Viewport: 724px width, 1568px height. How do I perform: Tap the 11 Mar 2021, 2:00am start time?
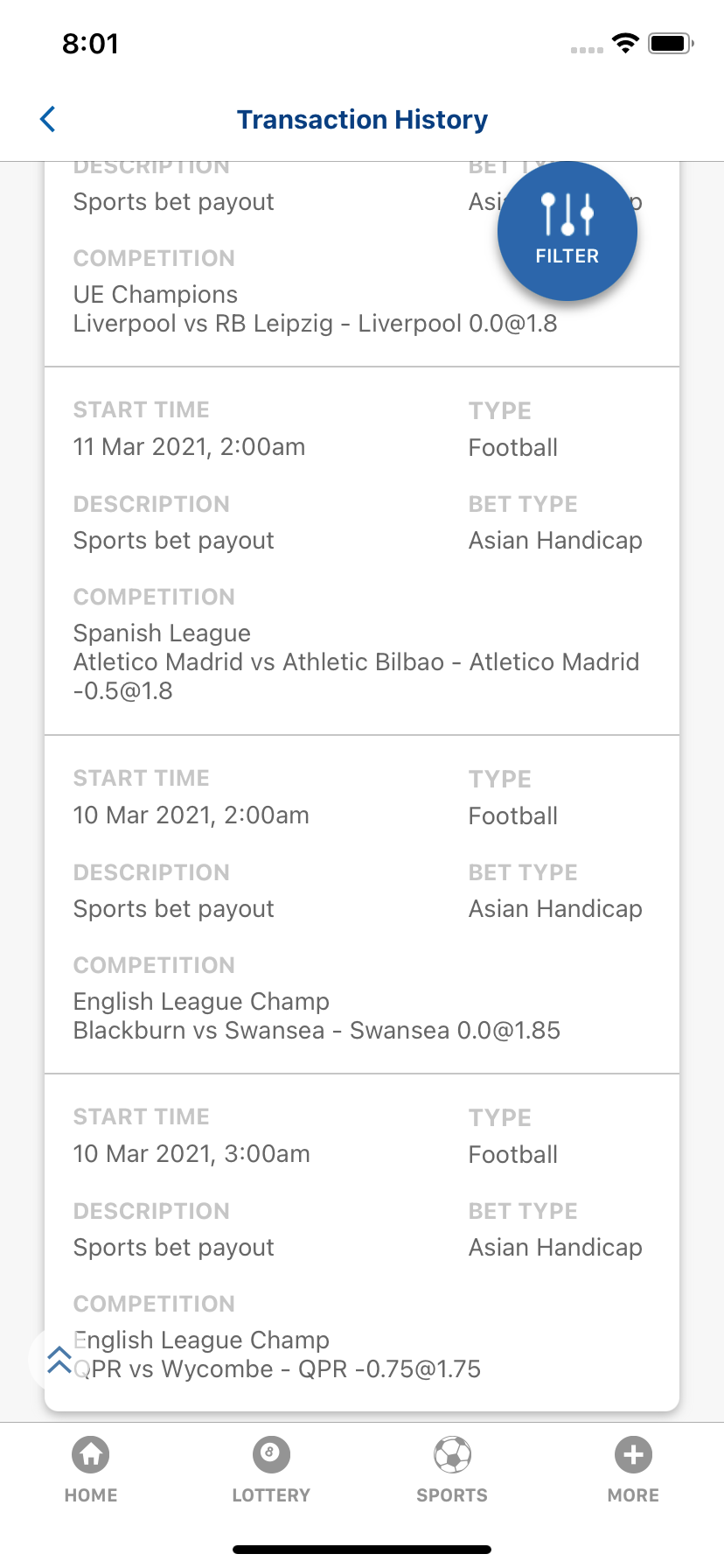coord(190,447)
